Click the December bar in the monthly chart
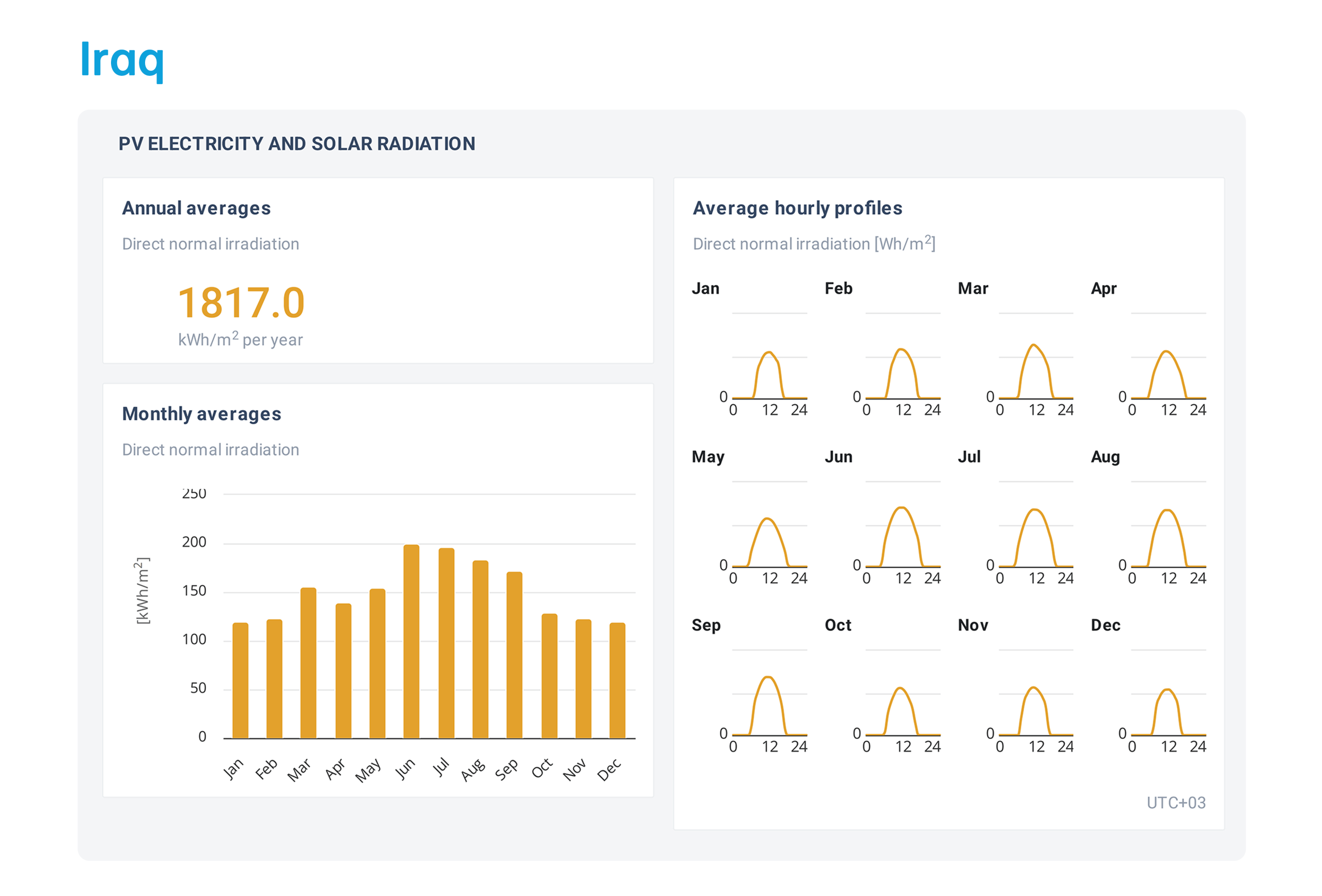The image size is (1322, 896). 617,681
